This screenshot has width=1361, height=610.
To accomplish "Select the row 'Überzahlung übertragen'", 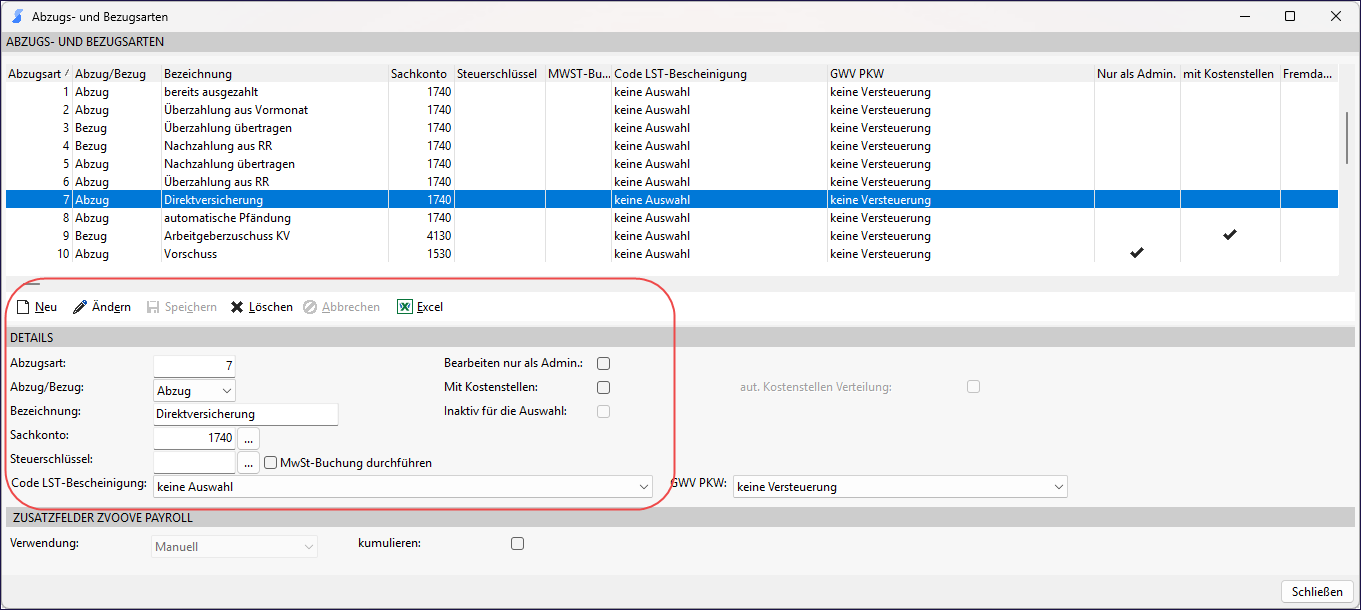I will [672, 128].
